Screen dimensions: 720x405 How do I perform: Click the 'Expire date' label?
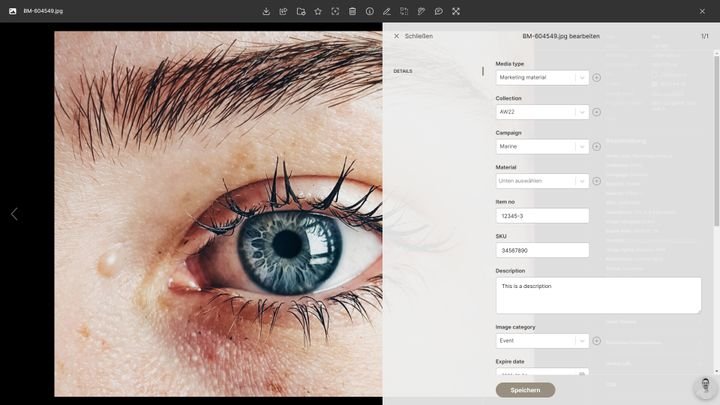click(510, 361)
